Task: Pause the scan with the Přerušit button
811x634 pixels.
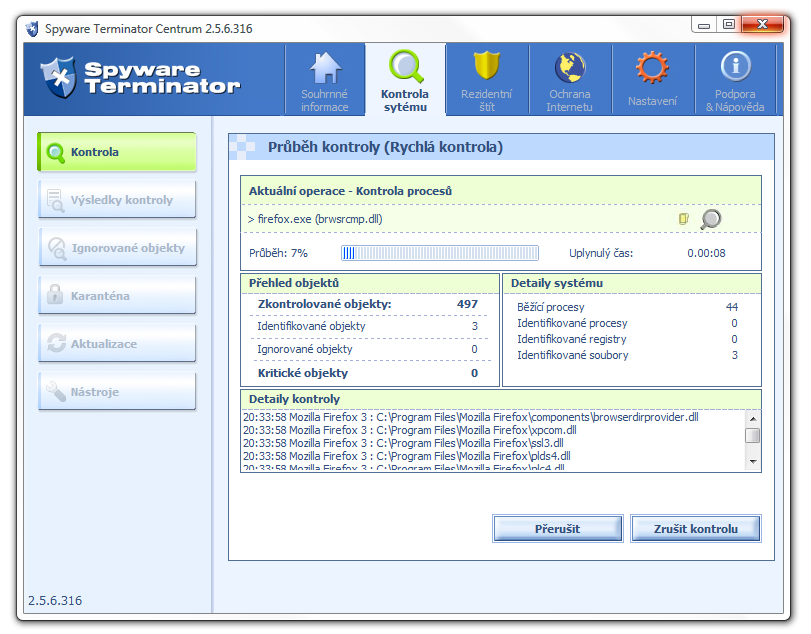Action: coord(558,529)
